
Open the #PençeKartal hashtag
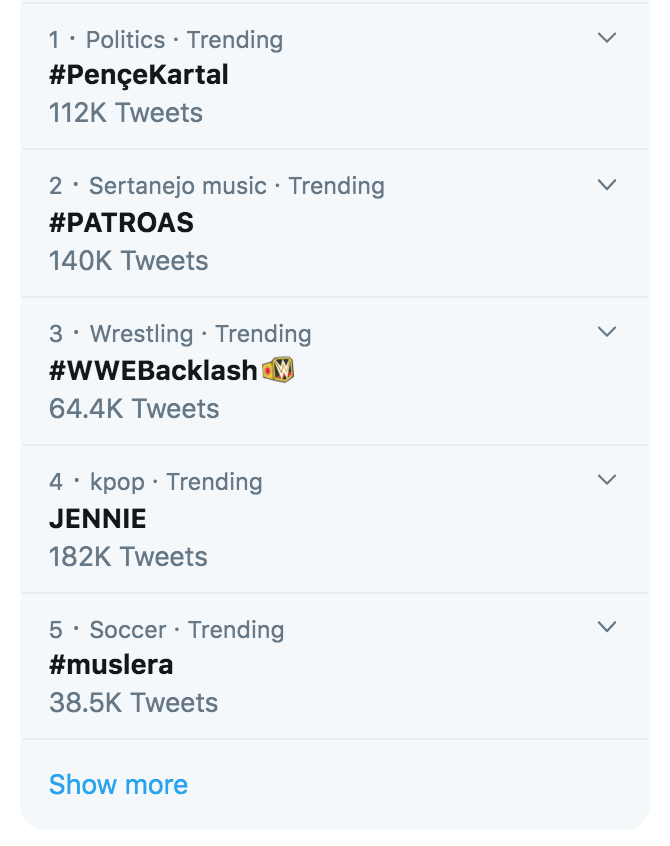pyautogui.click(x=139, y=76)
